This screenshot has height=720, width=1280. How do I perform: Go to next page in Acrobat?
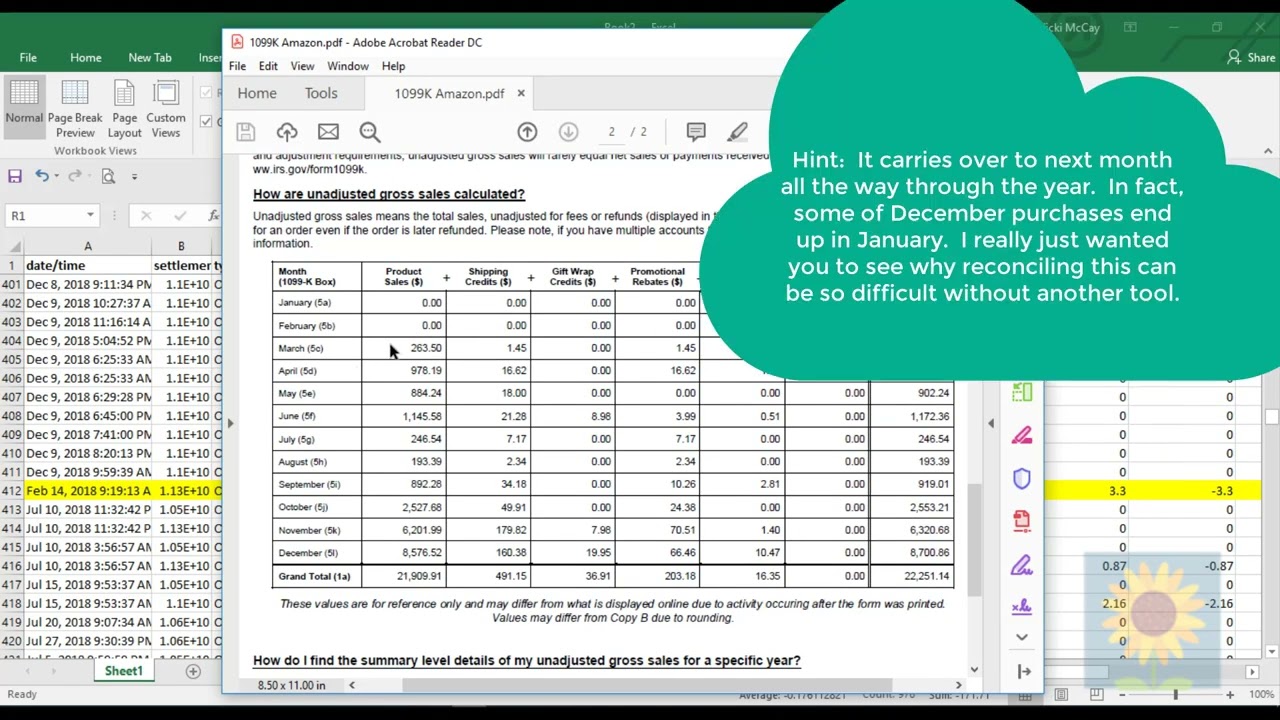coord(568,132)
